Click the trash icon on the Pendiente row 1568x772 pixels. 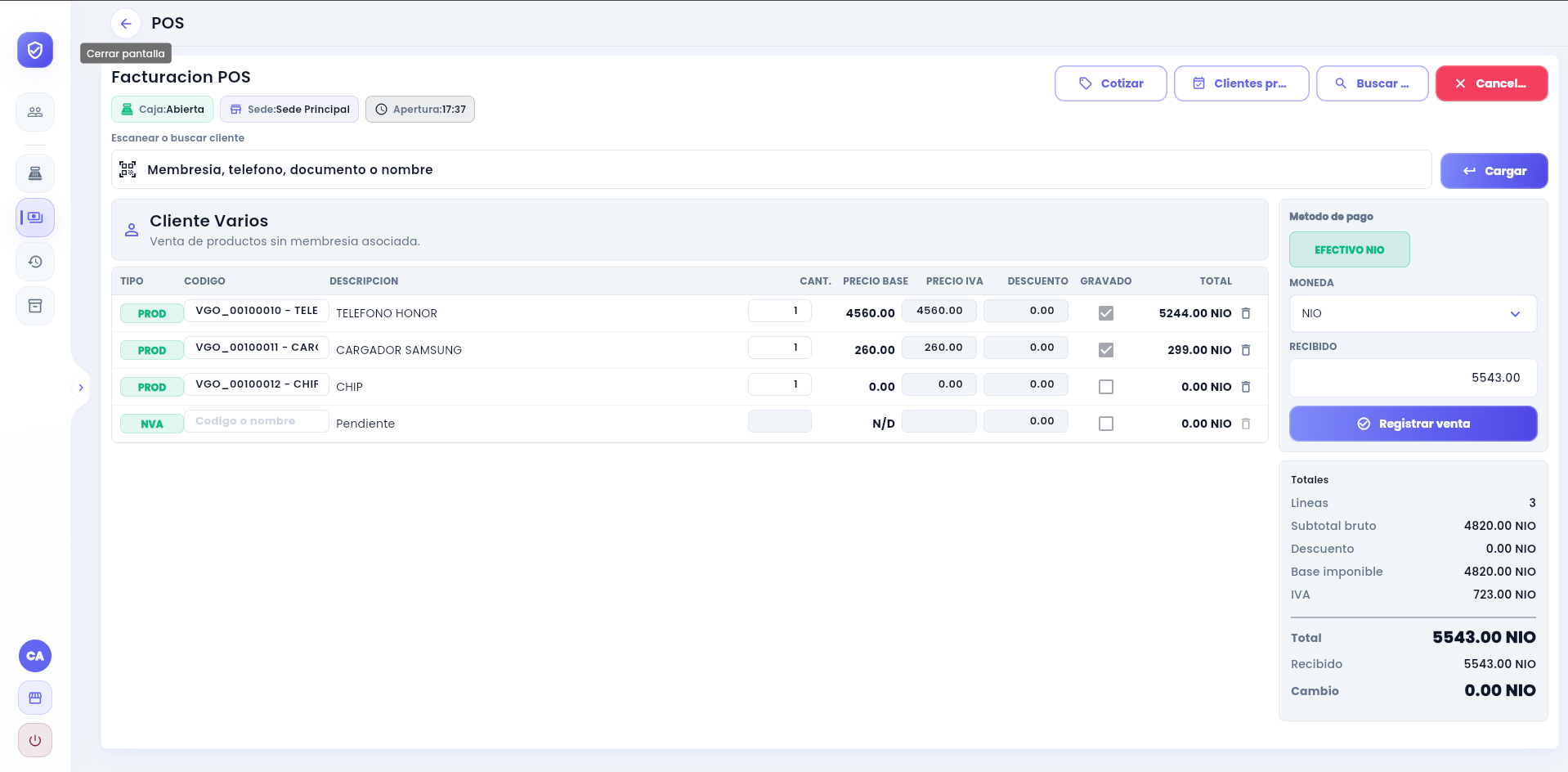pyautogui.click(x=1246, y=424)
